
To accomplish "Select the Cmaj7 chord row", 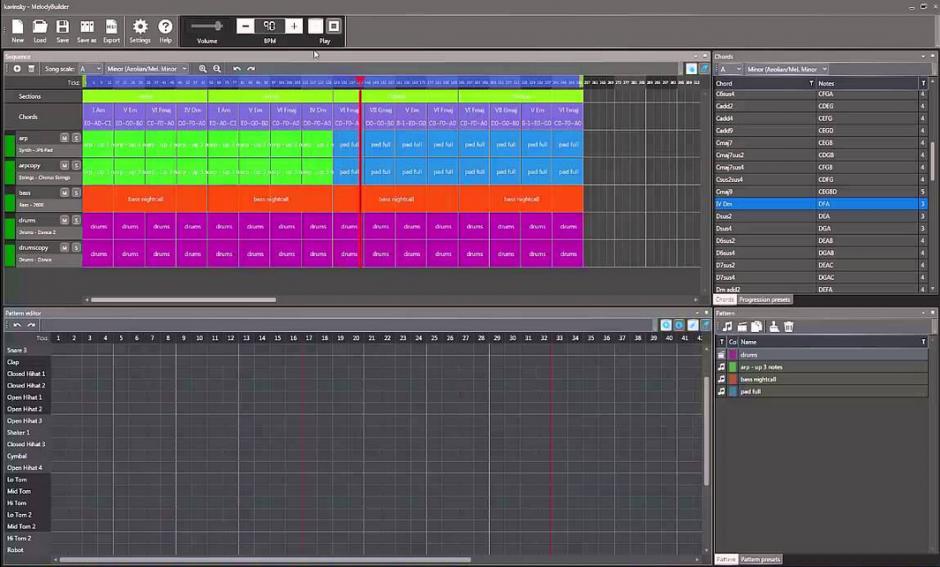I will pyautogui.click(x=821, y=143).
